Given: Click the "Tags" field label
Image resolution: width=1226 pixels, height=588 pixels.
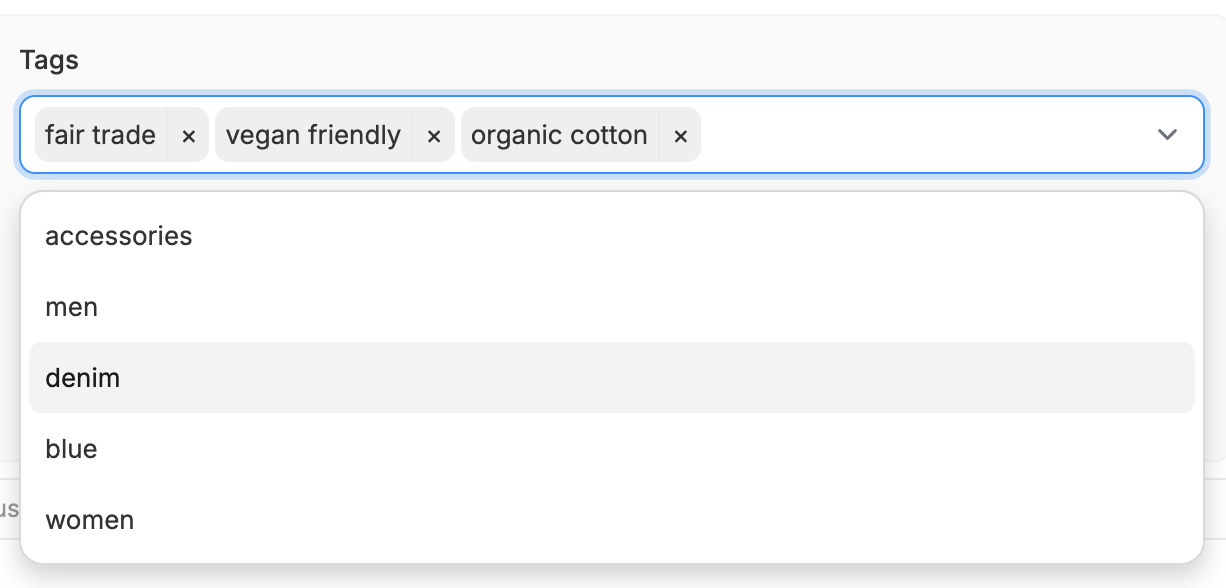Looking at the screenshot, I should [49, 60].
